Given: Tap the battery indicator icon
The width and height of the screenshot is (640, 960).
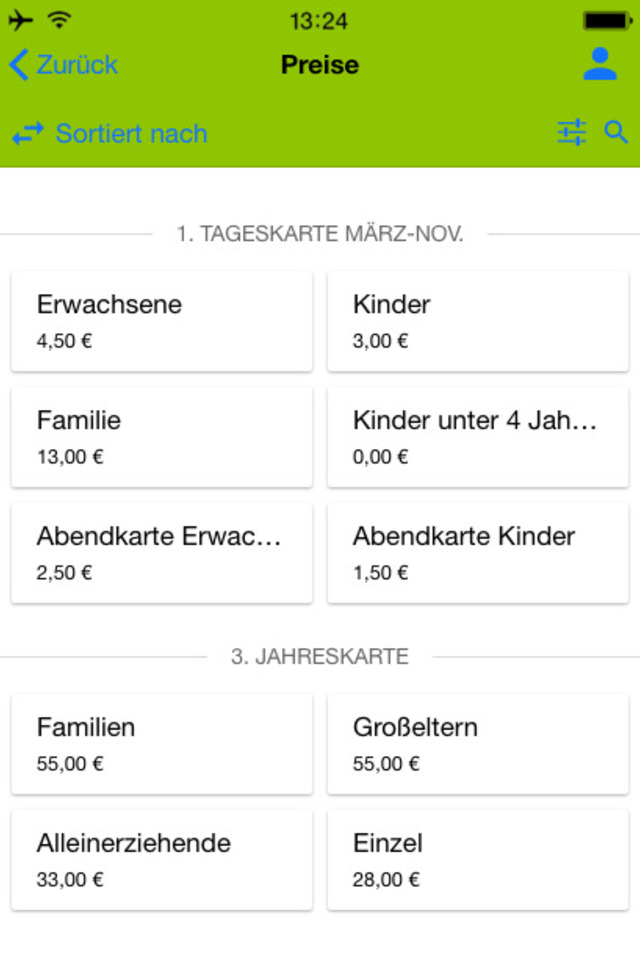Looking at the screenshot, I should (609, 20).
